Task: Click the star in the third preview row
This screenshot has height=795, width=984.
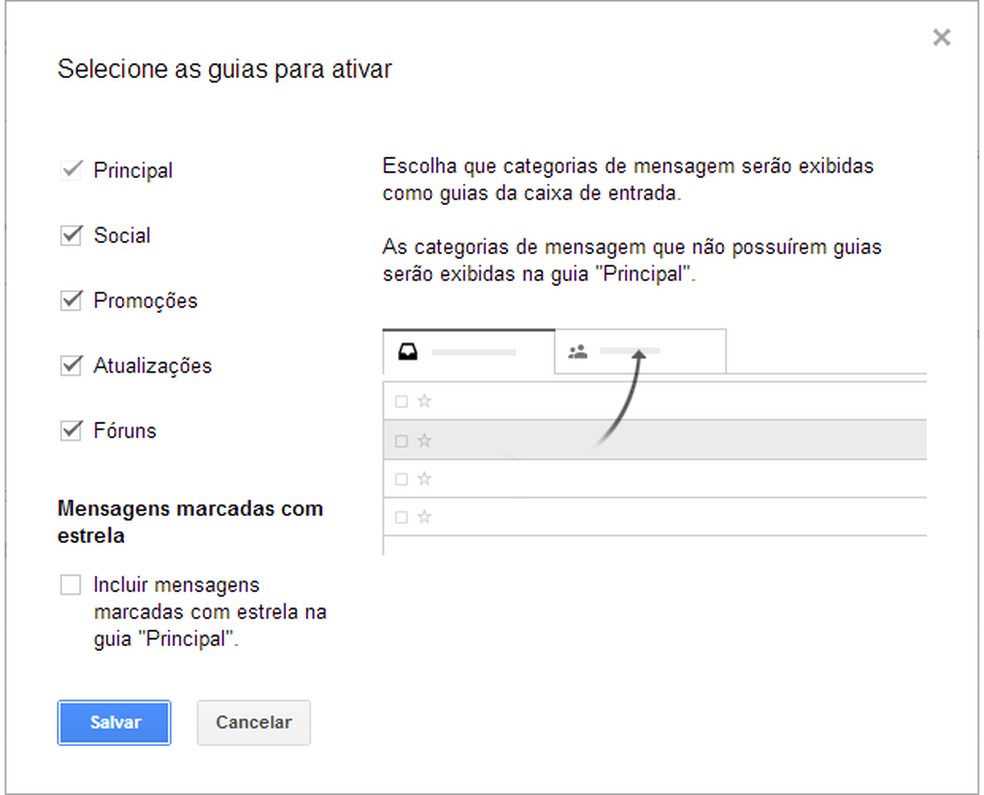Action: [x=424, y=479]
